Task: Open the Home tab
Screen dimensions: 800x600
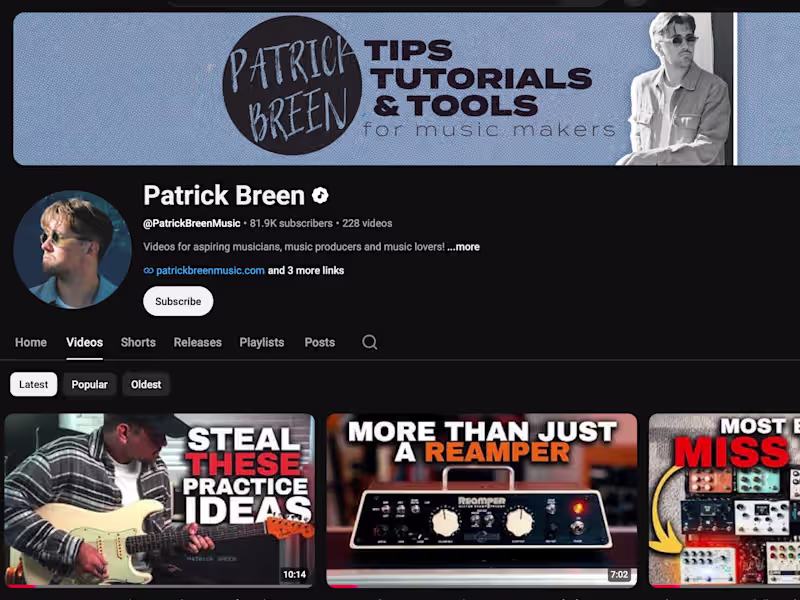Action: tap(31, 342)
